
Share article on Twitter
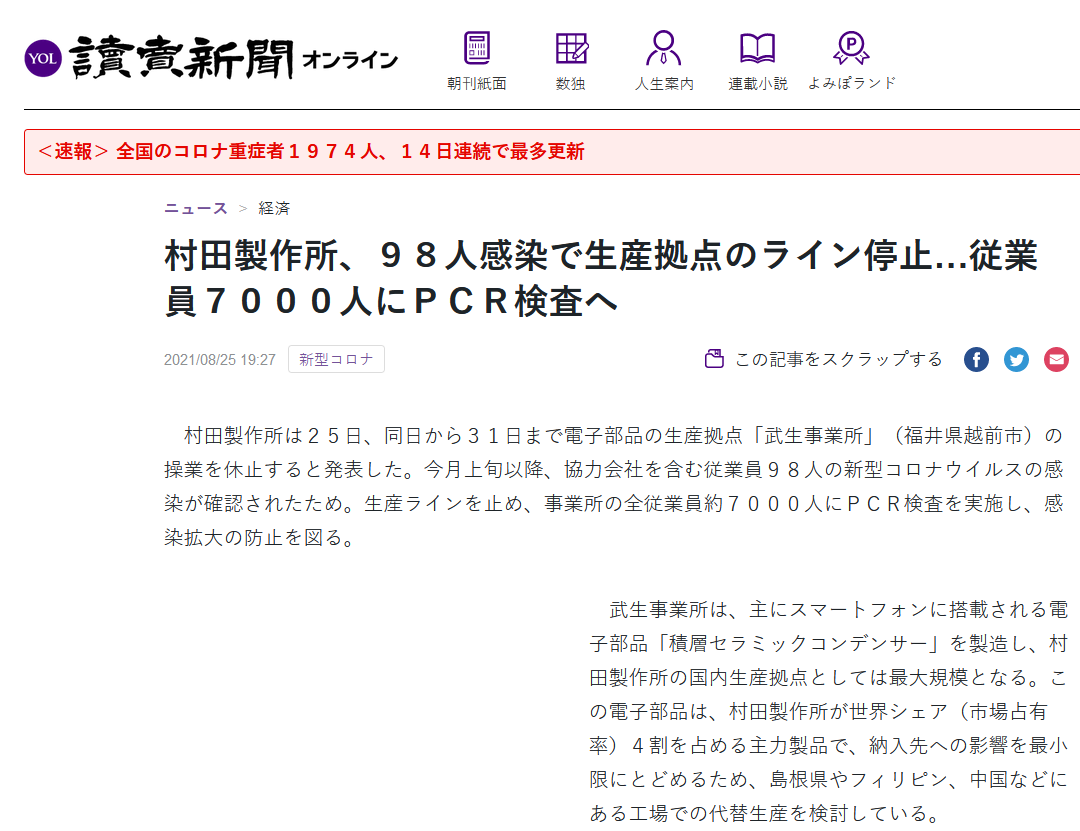point(1016,359)
